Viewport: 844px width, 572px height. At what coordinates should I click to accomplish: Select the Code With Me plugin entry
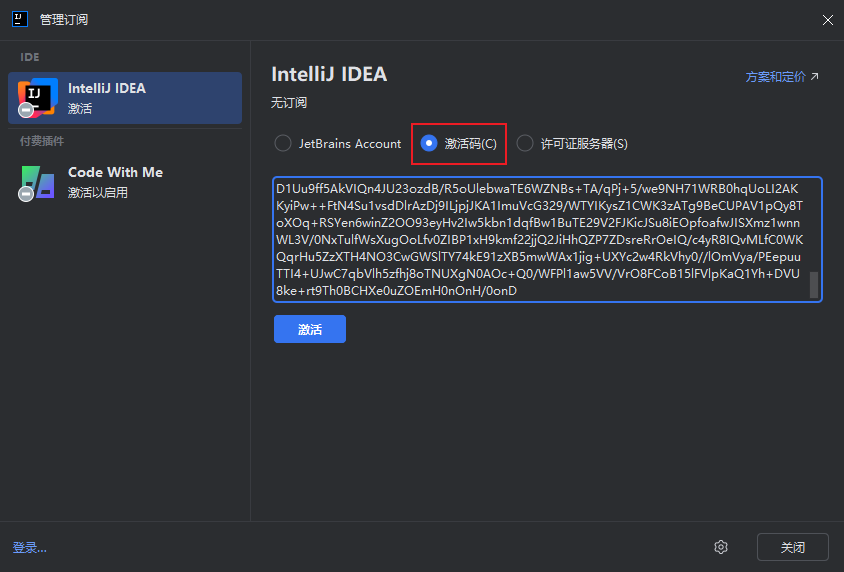tap(125, 182)
